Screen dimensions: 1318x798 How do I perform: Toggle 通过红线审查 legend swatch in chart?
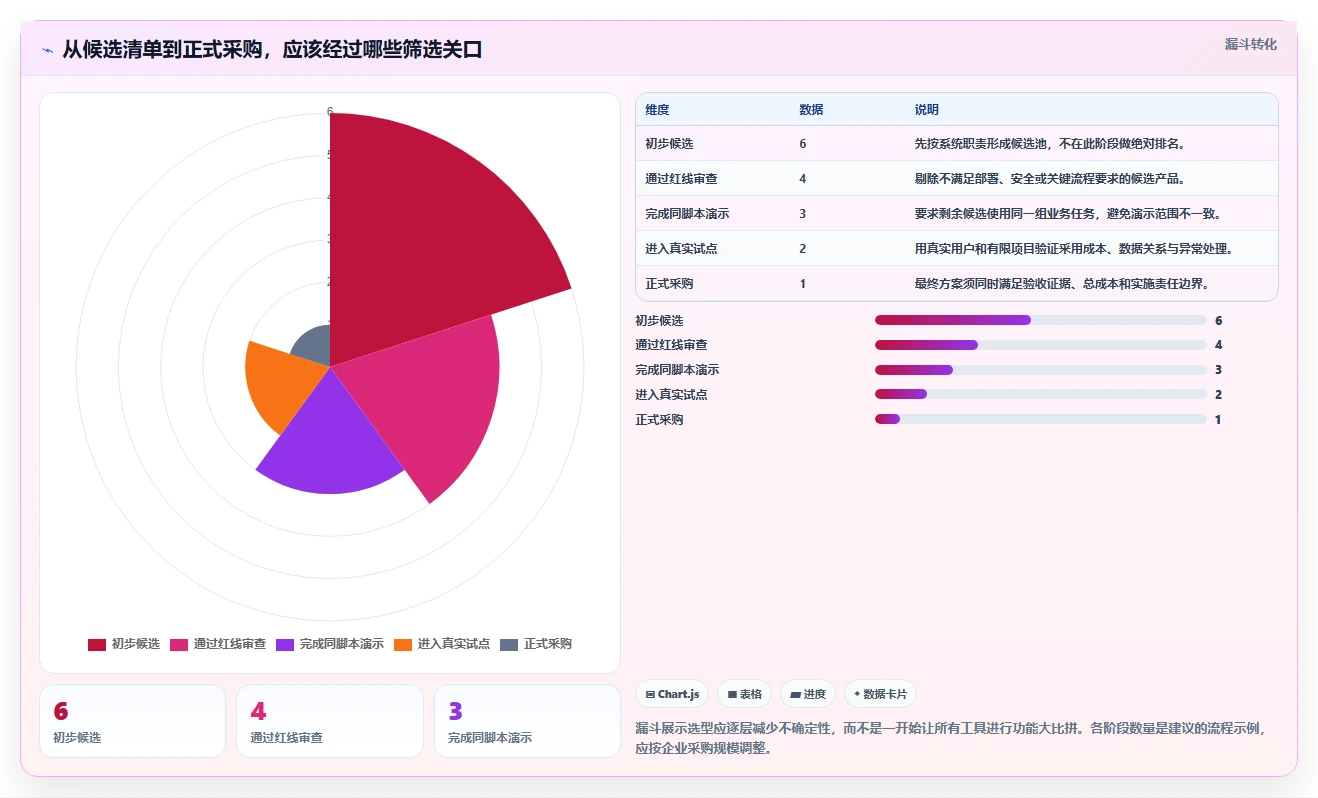point(179,644)
